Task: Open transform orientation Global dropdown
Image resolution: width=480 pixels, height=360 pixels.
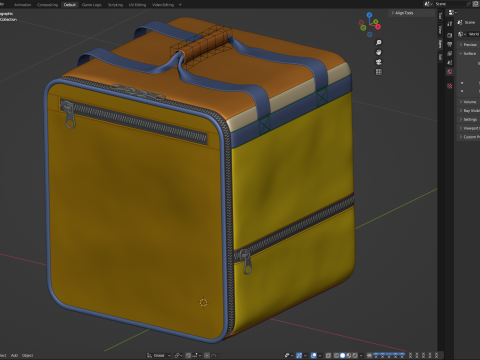Action: [x=159, y=355]
